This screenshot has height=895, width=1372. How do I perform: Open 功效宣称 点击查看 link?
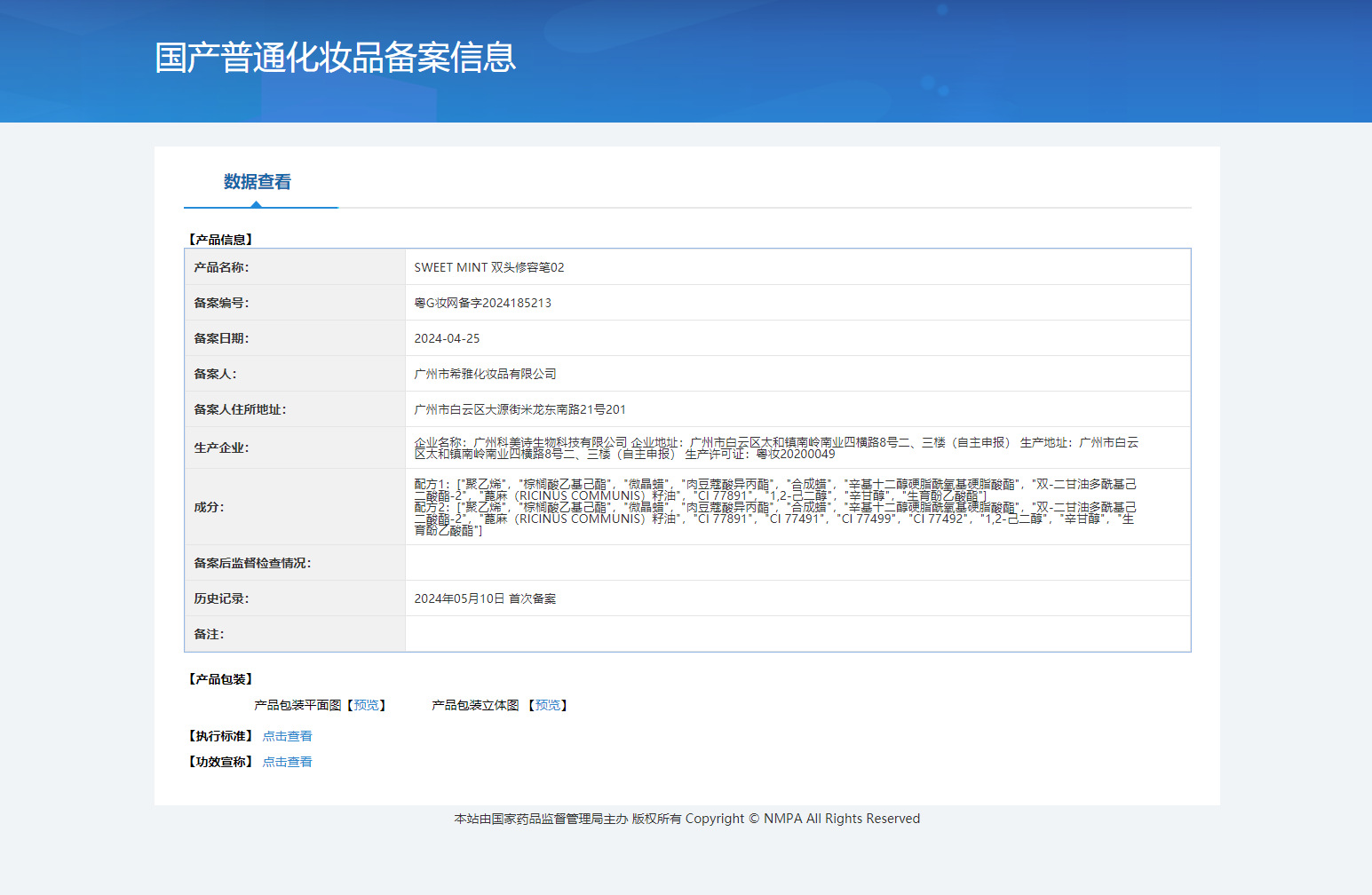287,762
